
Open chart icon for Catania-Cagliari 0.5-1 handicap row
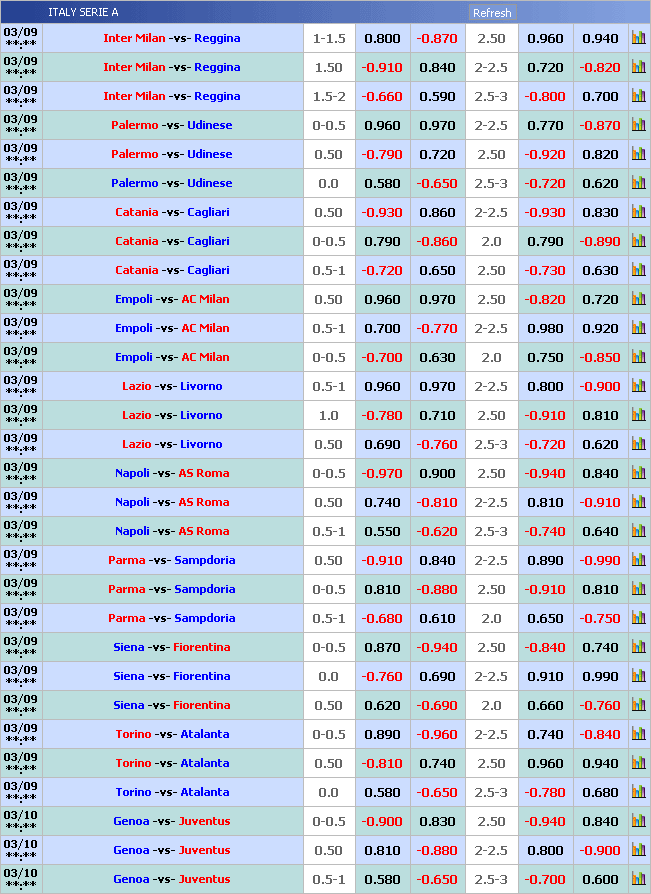pyautogui.click(x=638, y=270)
